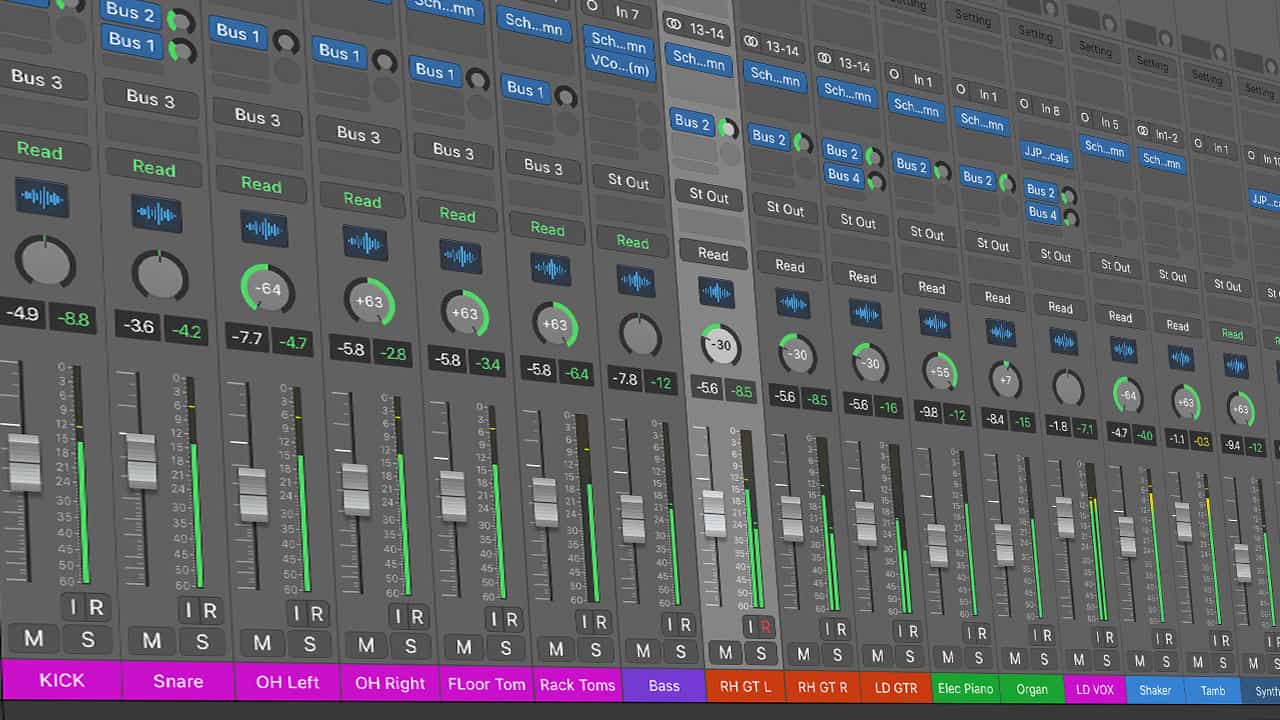Click the Snare channel pan knob
Screen dimensions: 1280x720
tap(160, 275)
